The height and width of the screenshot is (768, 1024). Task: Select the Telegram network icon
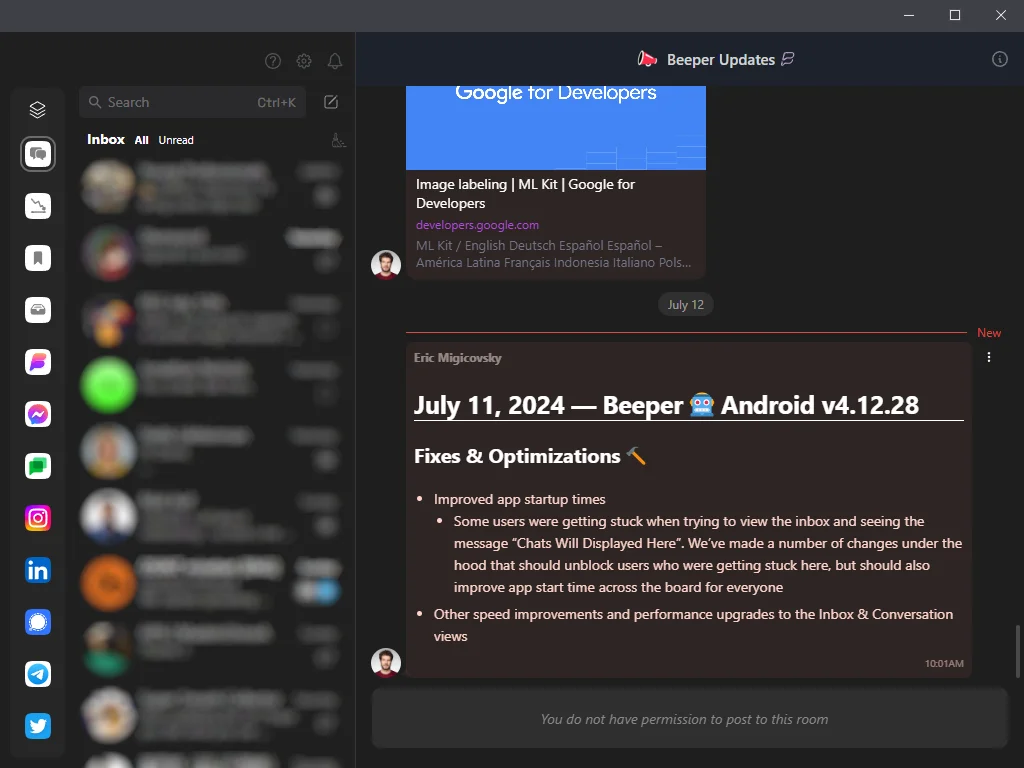[38, 674]
